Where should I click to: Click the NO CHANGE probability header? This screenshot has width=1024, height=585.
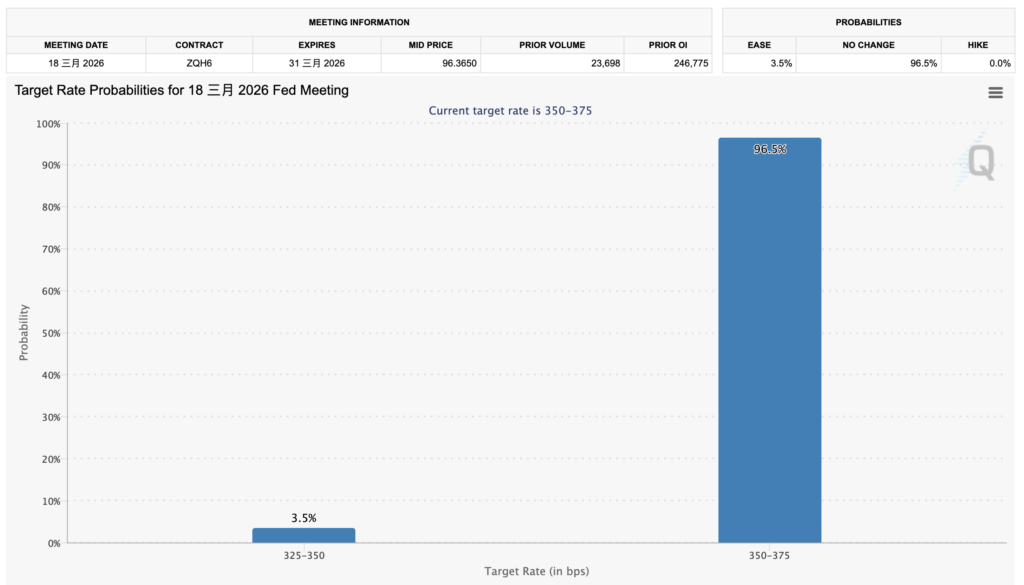(x=868, y=45)
